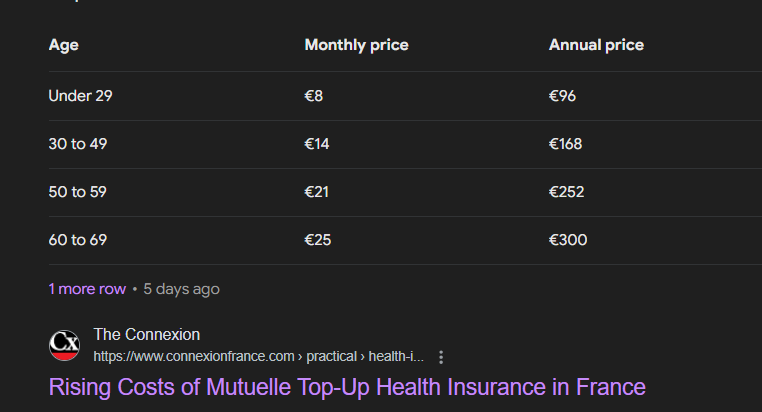Select the €21 monthly price cell
The width and height of the screenshot is (762, 412).
pos(317,192)
